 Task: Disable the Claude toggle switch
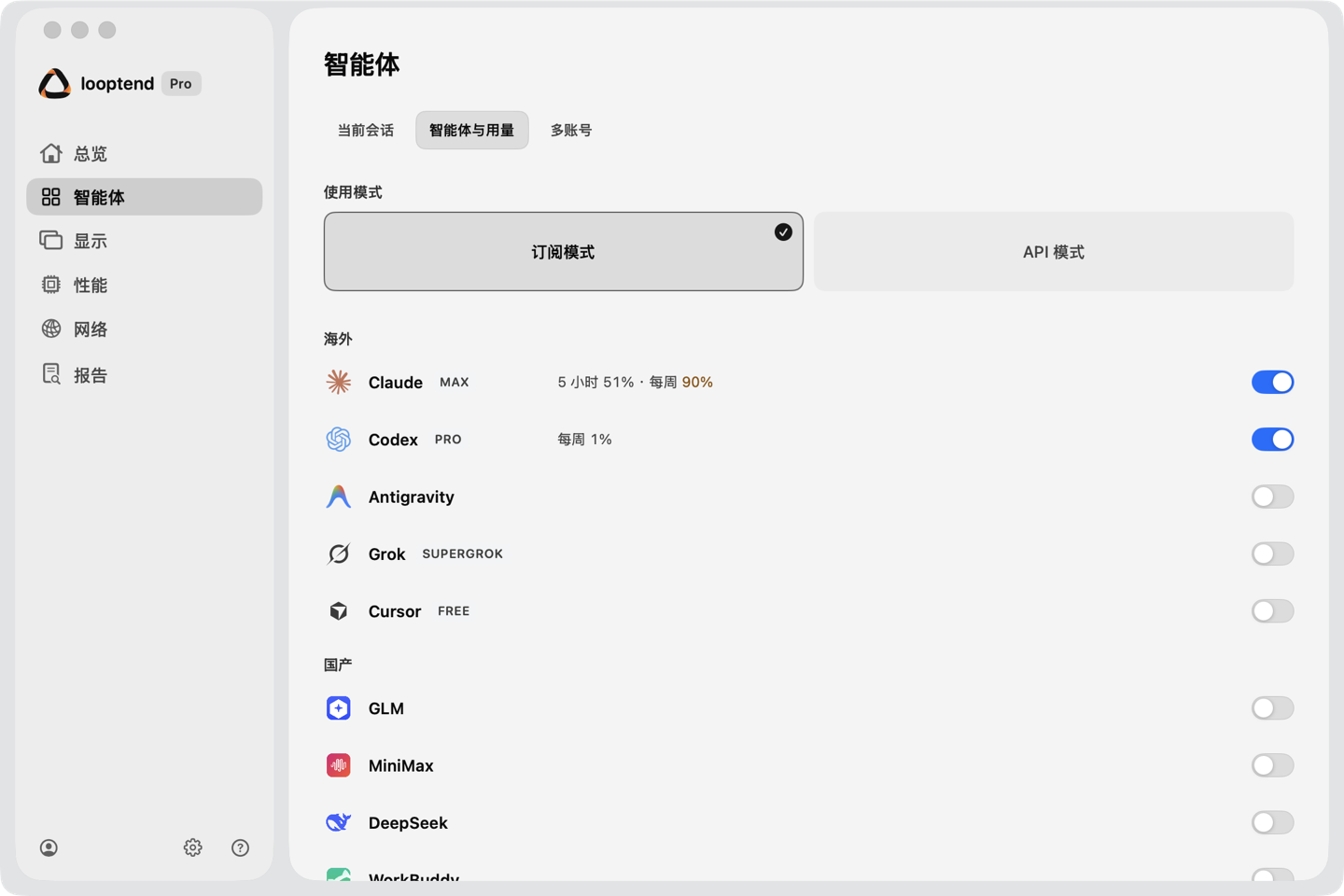click(x=1273, y=382)
